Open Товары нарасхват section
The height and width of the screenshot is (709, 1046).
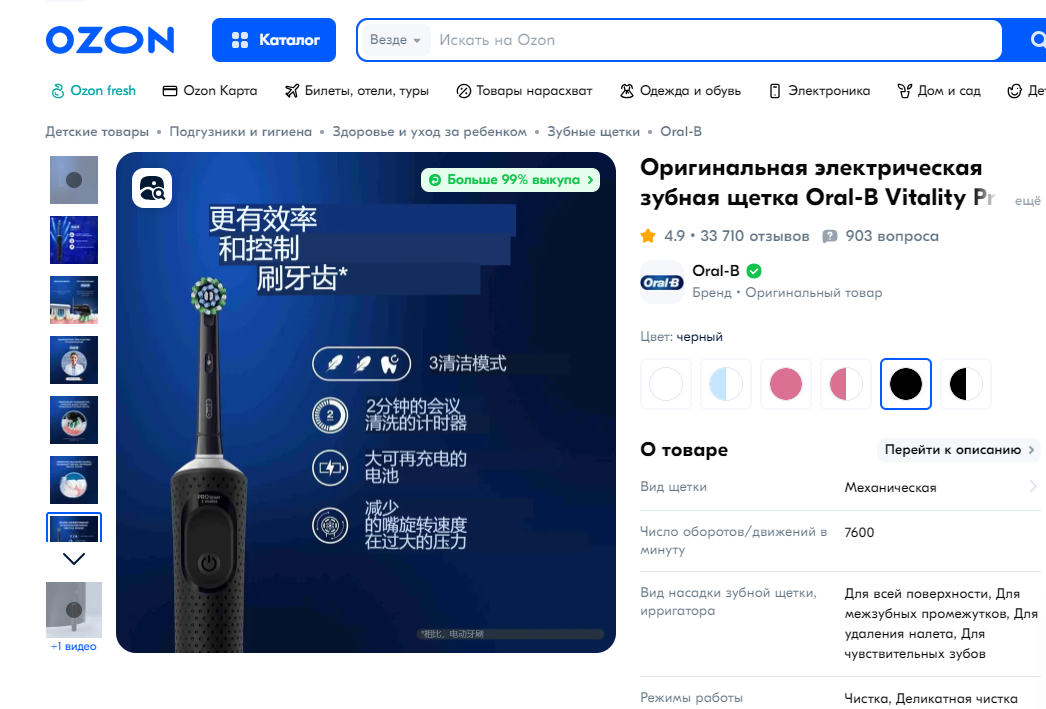(x=524, y=91)
